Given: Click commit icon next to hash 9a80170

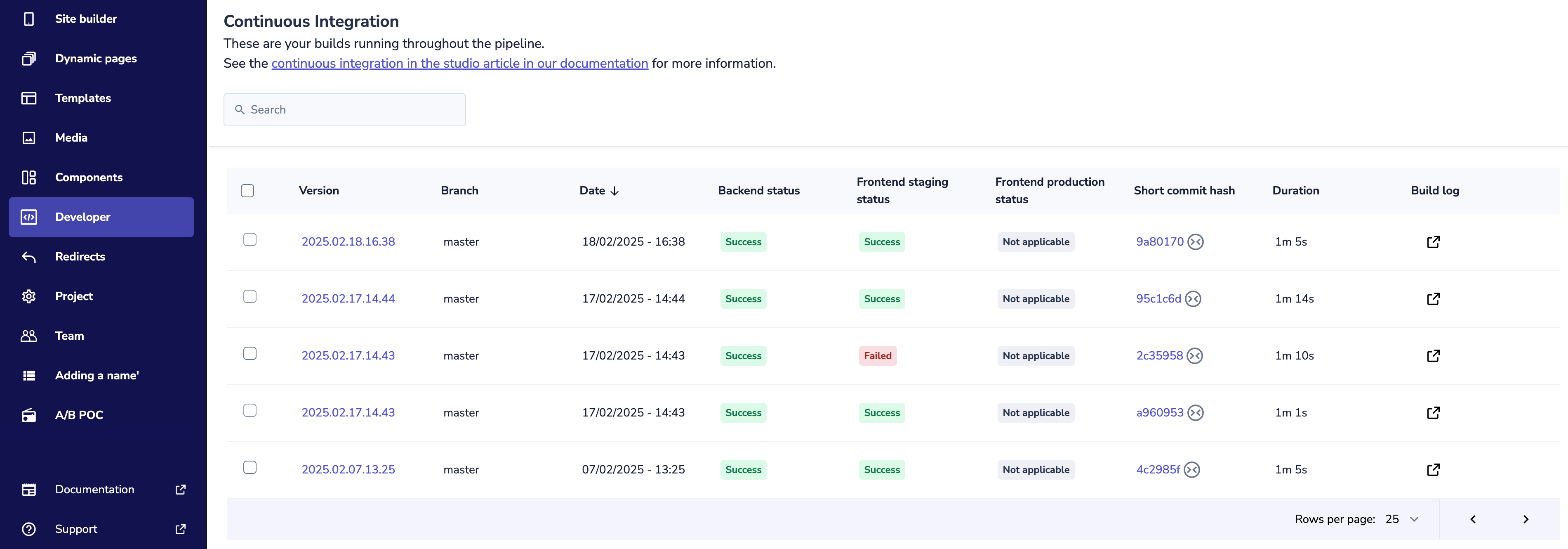Looking at the screenshot, I should [1196, 242].
